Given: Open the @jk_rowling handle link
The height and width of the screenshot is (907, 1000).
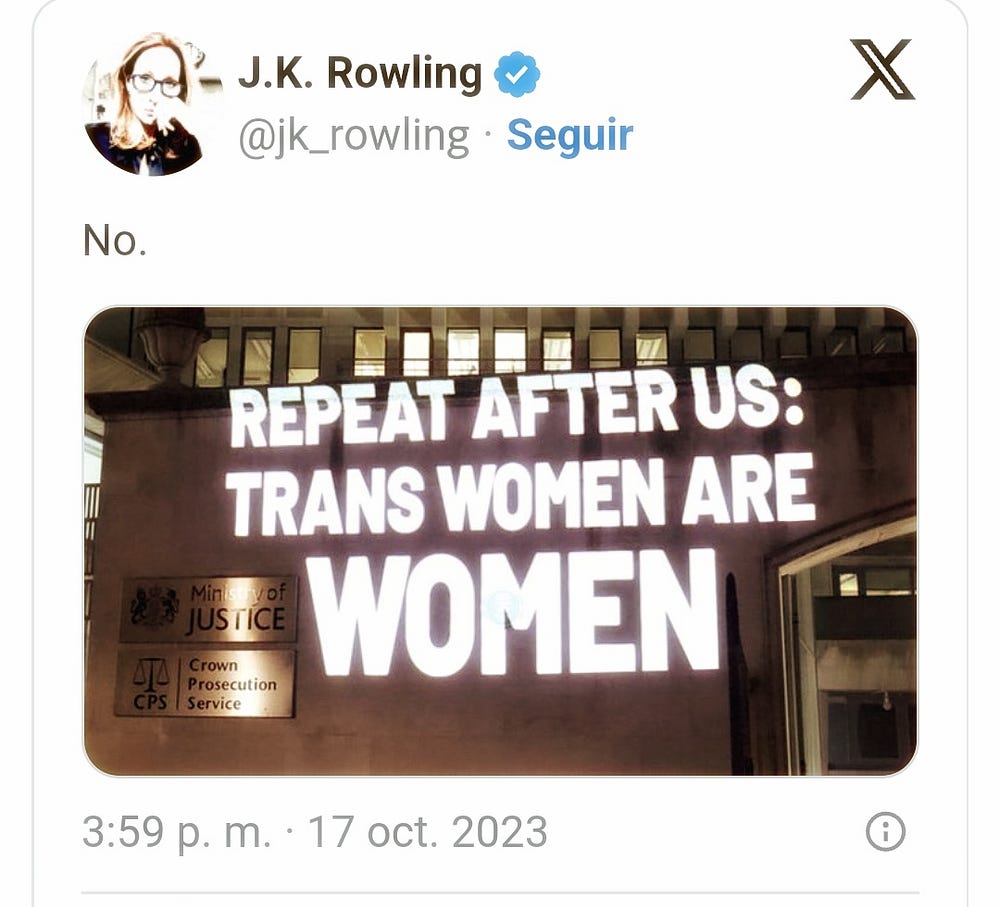Looking at the screenshot, I should (354, 136).
